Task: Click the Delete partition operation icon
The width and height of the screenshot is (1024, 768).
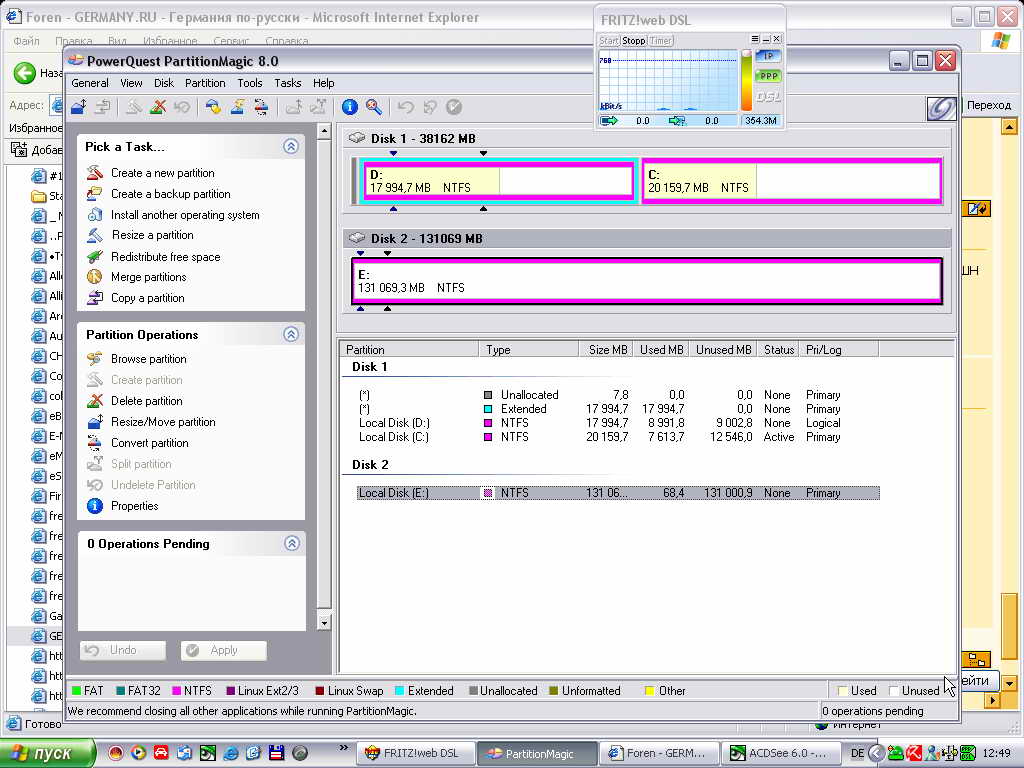Action: (x=95, y=400)
